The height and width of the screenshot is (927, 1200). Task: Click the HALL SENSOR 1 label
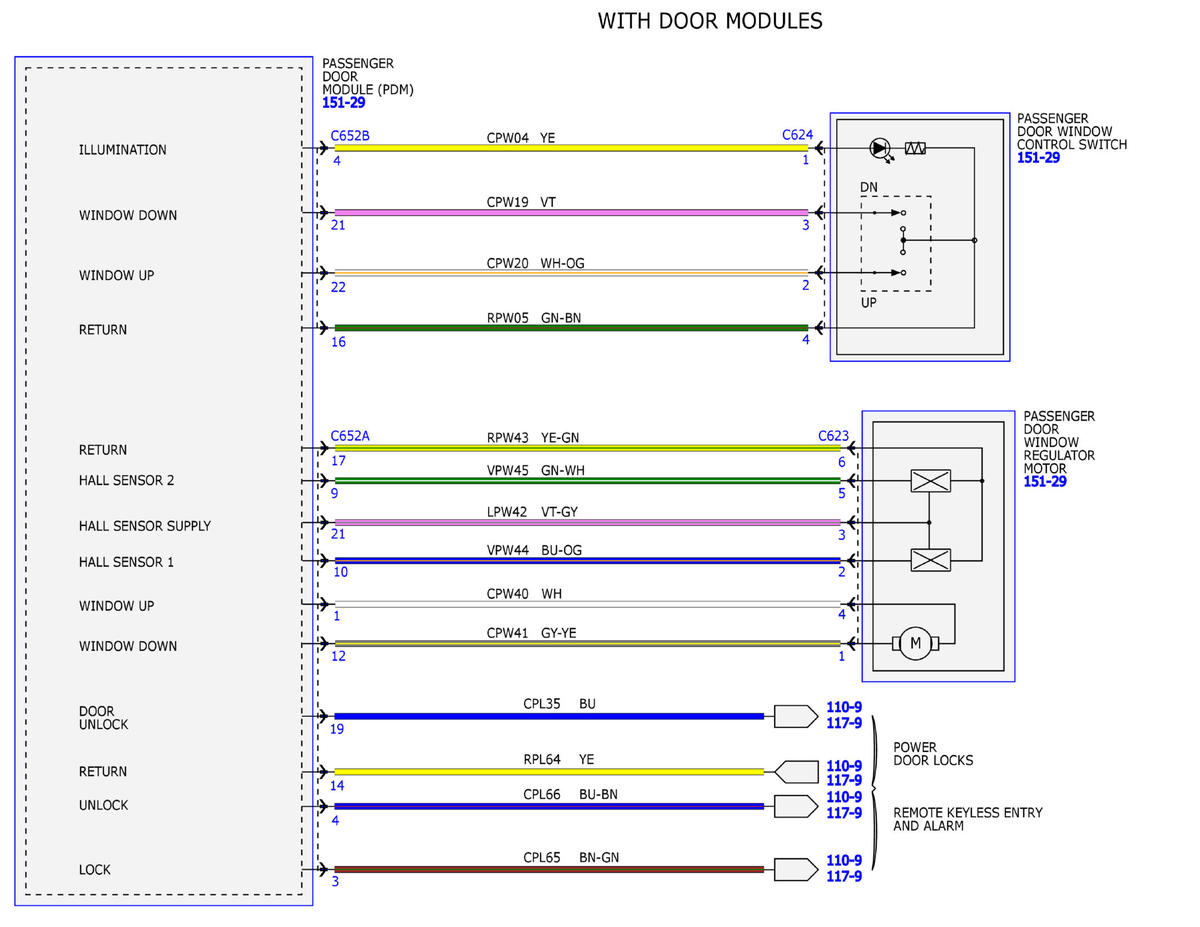(x=127, y=562)
